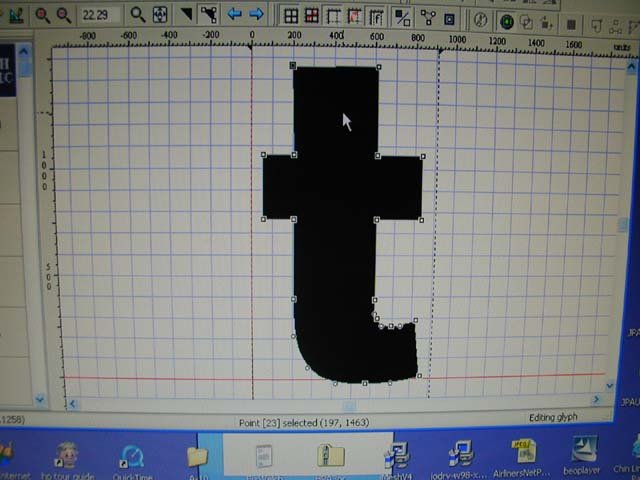Click the zoom in magnifier icon
Viewport: 640px width, 480px height.
click(x=42, y=15)
